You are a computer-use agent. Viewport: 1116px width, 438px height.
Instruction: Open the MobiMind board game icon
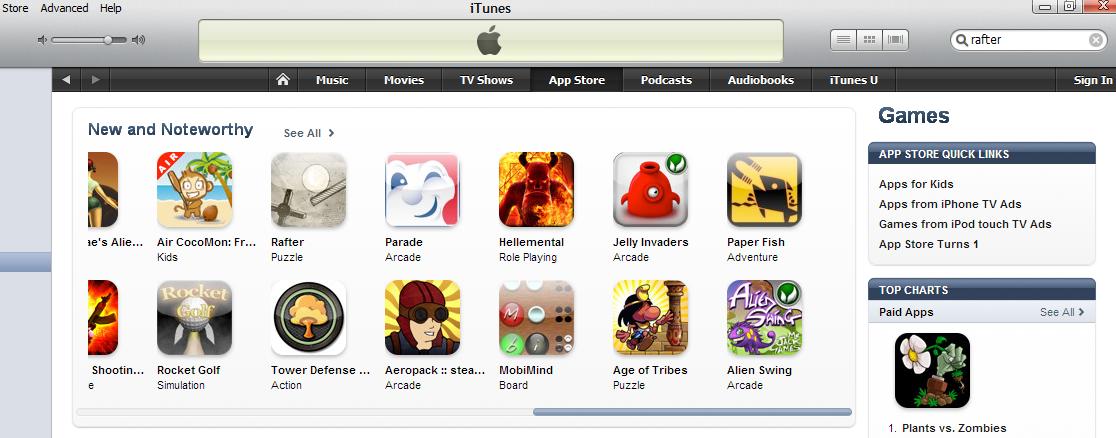click(536, 318)
